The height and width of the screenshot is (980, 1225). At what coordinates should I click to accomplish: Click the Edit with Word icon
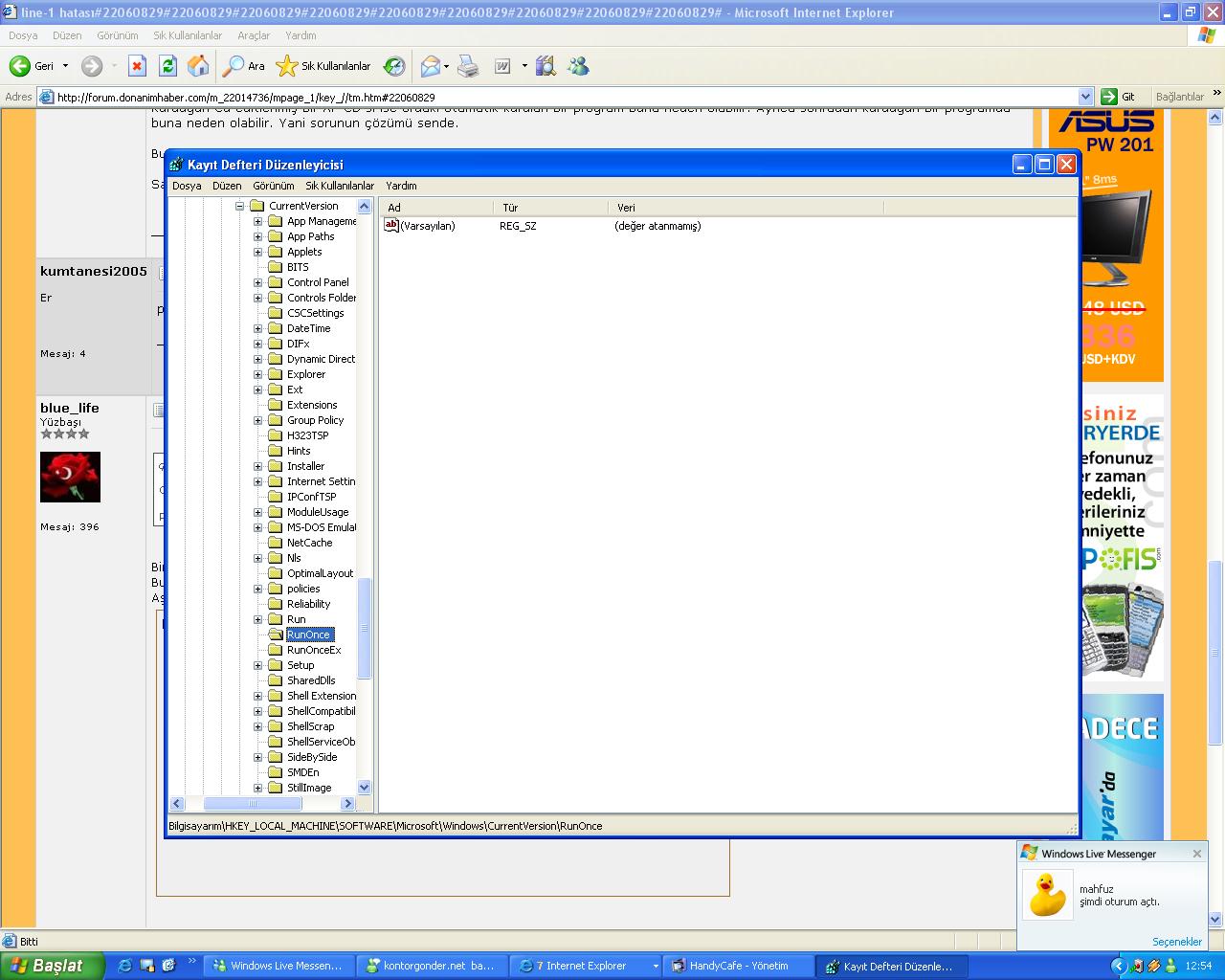502,66
